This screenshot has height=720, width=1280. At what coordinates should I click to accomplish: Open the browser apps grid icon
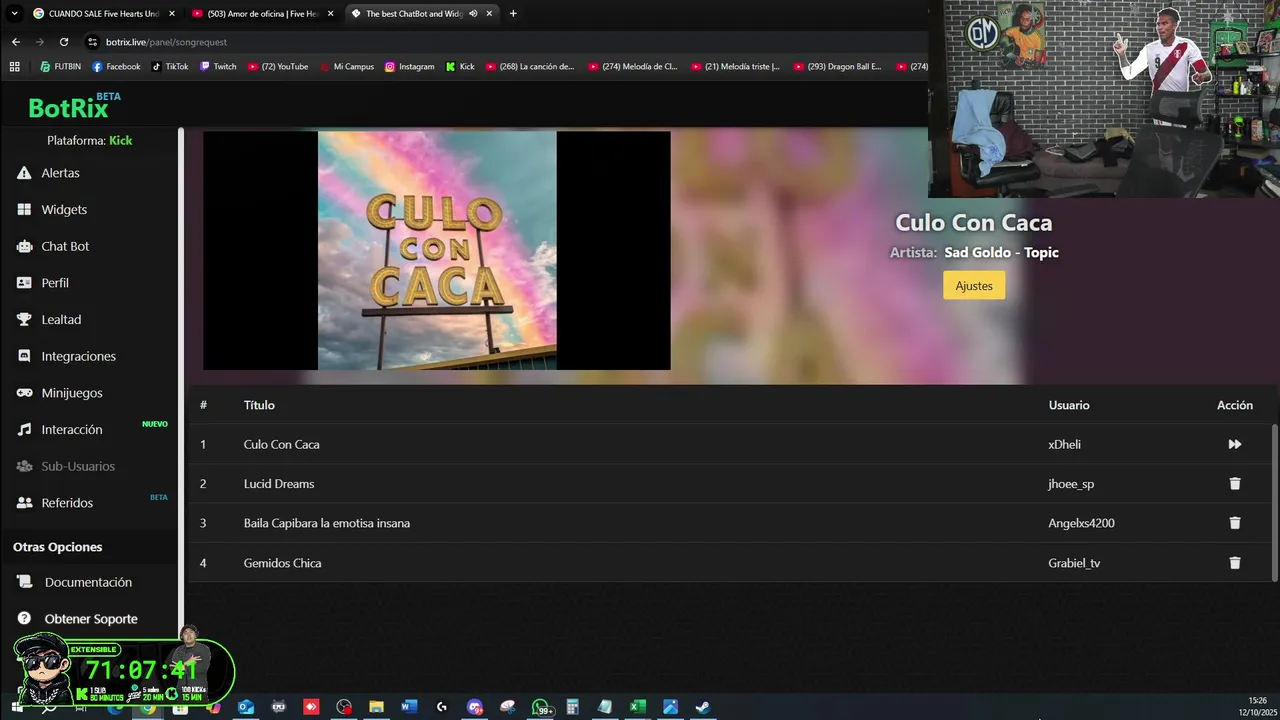click(14, 67)
